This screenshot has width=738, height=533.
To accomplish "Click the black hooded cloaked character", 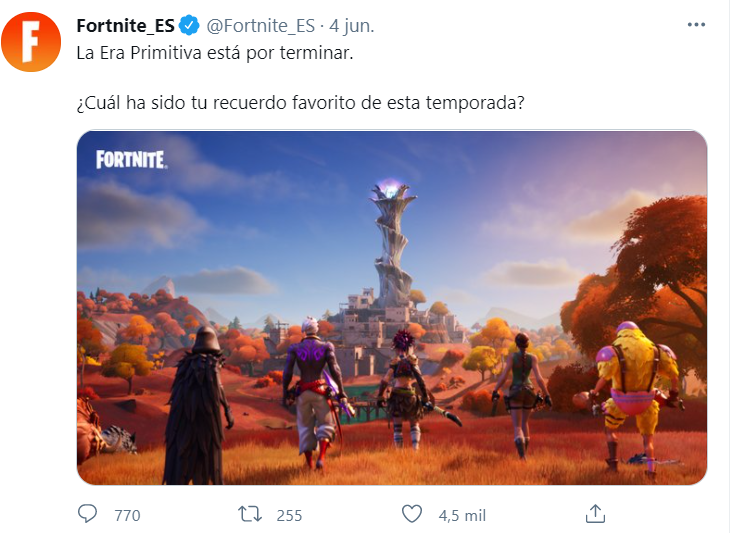I will 198,406.
